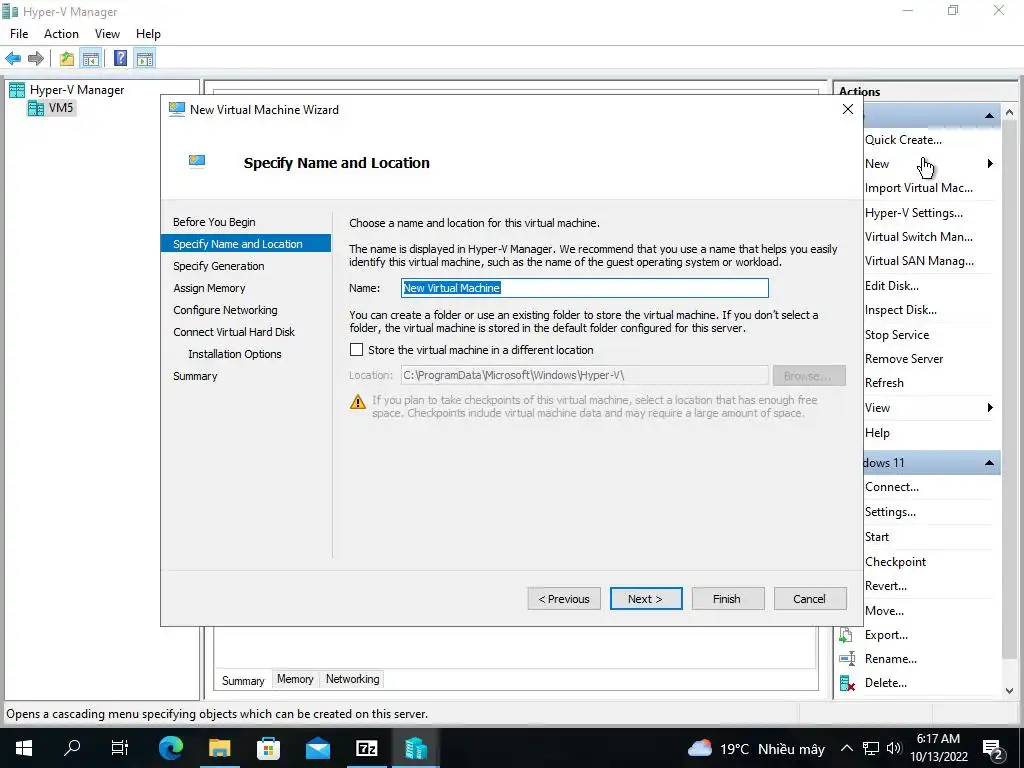This screenshot has height=768, width=1024.
Task: Click the Up One Level folder icon
Action: tap(67, 59)
